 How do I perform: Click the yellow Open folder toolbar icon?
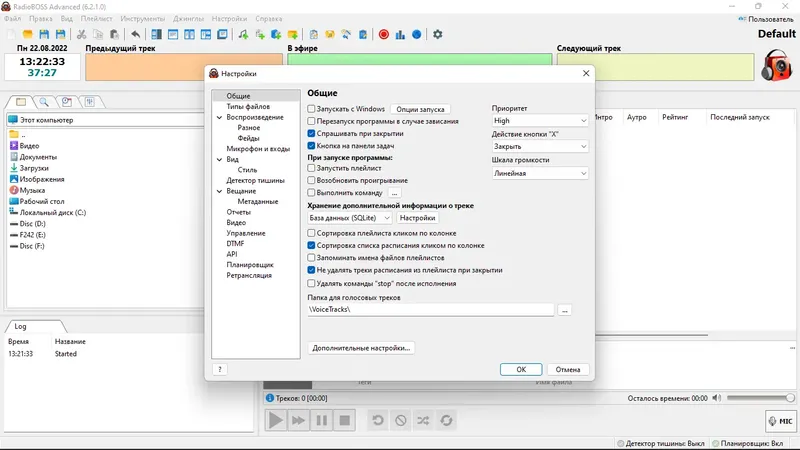[x=28, y=34]
